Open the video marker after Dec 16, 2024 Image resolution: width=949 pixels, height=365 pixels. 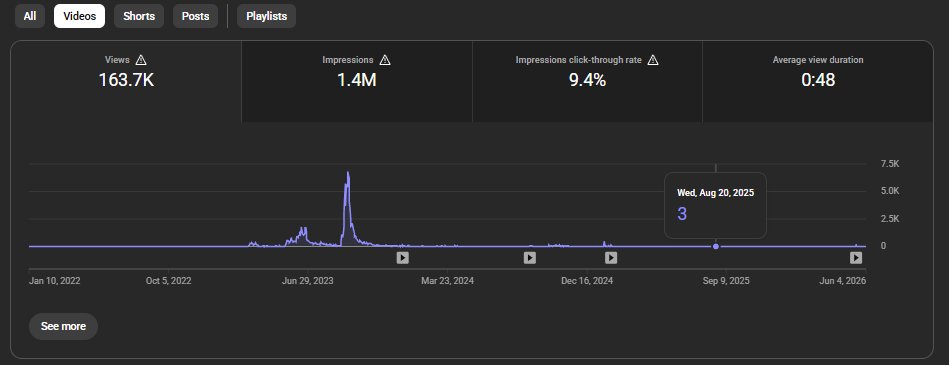point(611,258)
